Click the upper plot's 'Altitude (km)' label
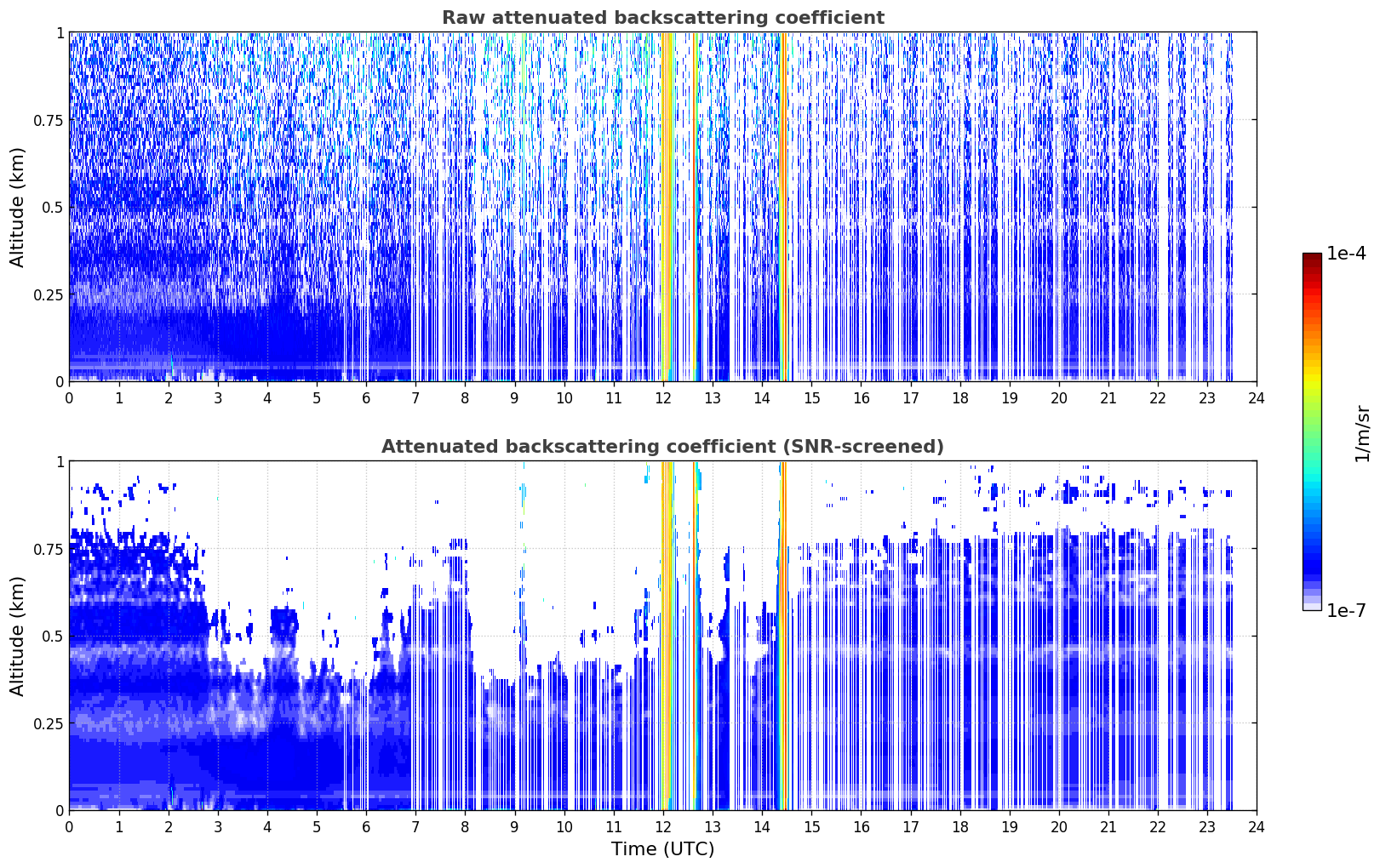 (18, 207)
